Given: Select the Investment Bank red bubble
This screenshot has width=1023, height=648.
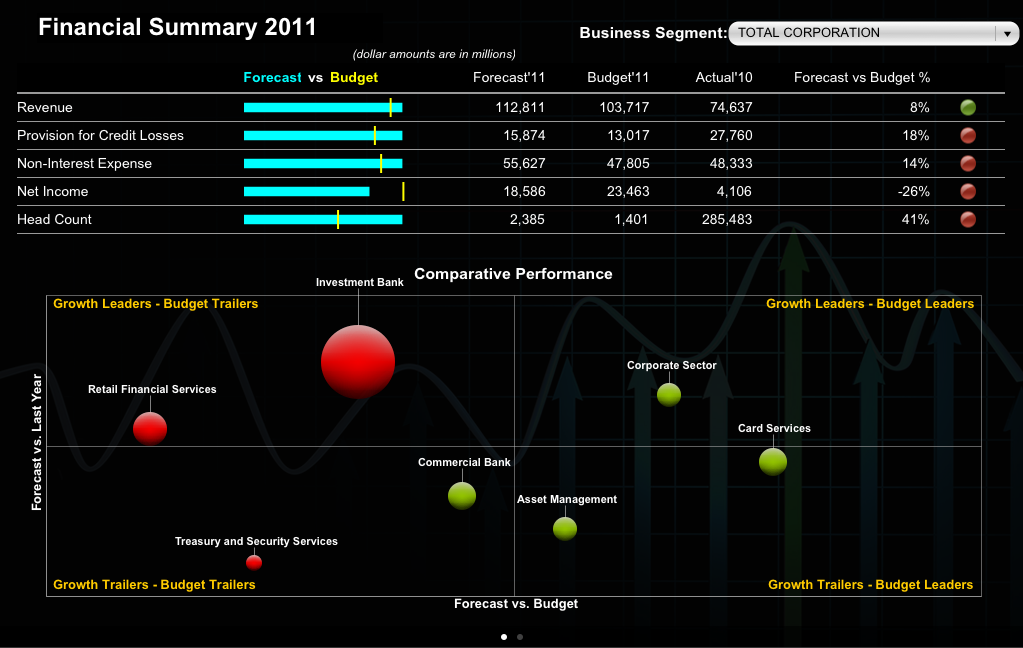Looking at the screenshot, I should 358,362.
